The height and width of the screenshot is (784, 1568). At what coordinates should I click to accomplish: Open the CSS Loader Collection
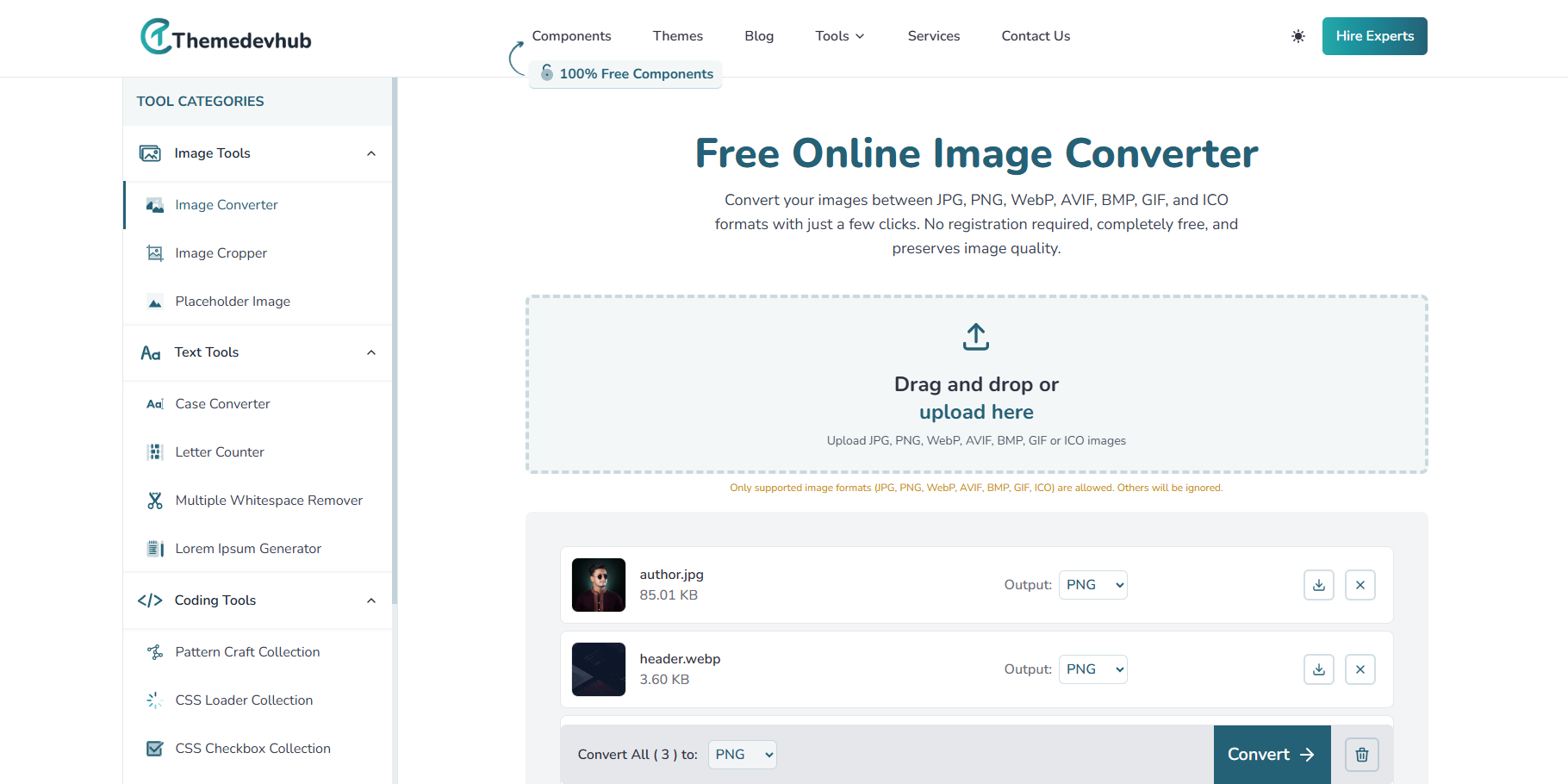[x=244, y=700]
